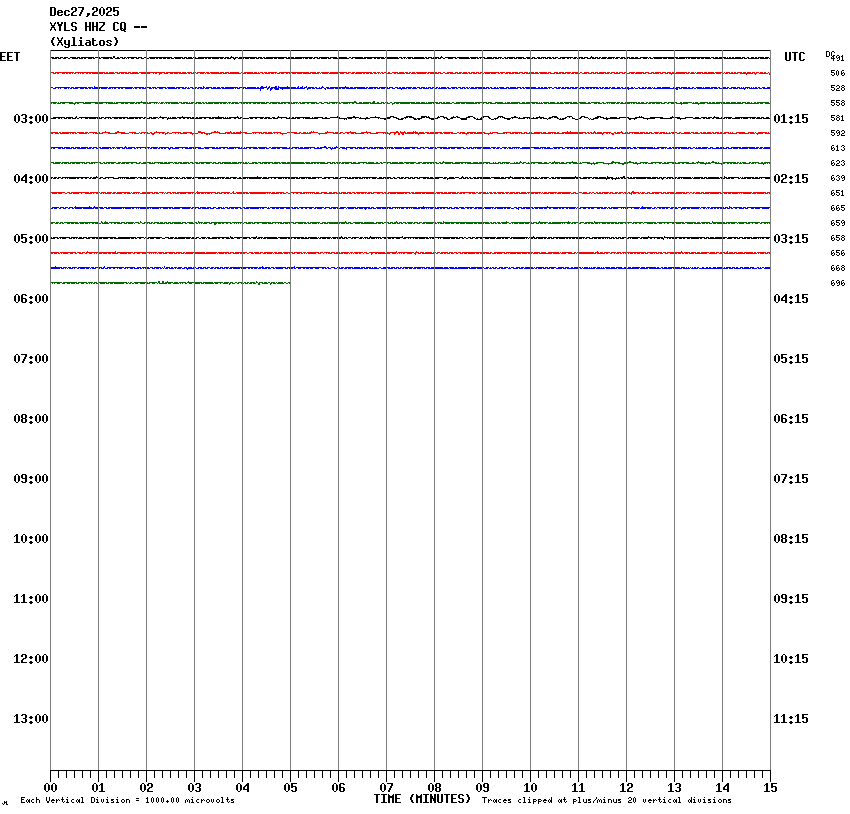Click the (Xyliatos) station name text
Image resolution: width=850 pixels, height=814 pixels.
point(84,42)
